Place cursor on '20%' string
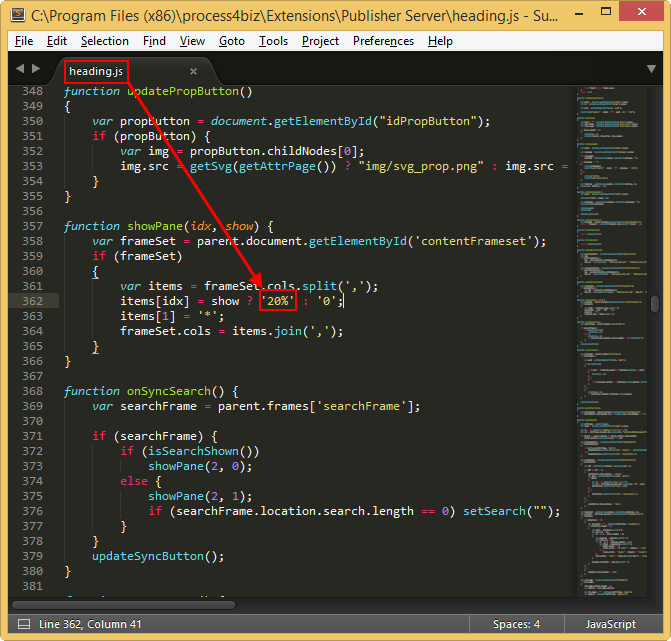This screenshot has height=641, width=671. (278, 301)
